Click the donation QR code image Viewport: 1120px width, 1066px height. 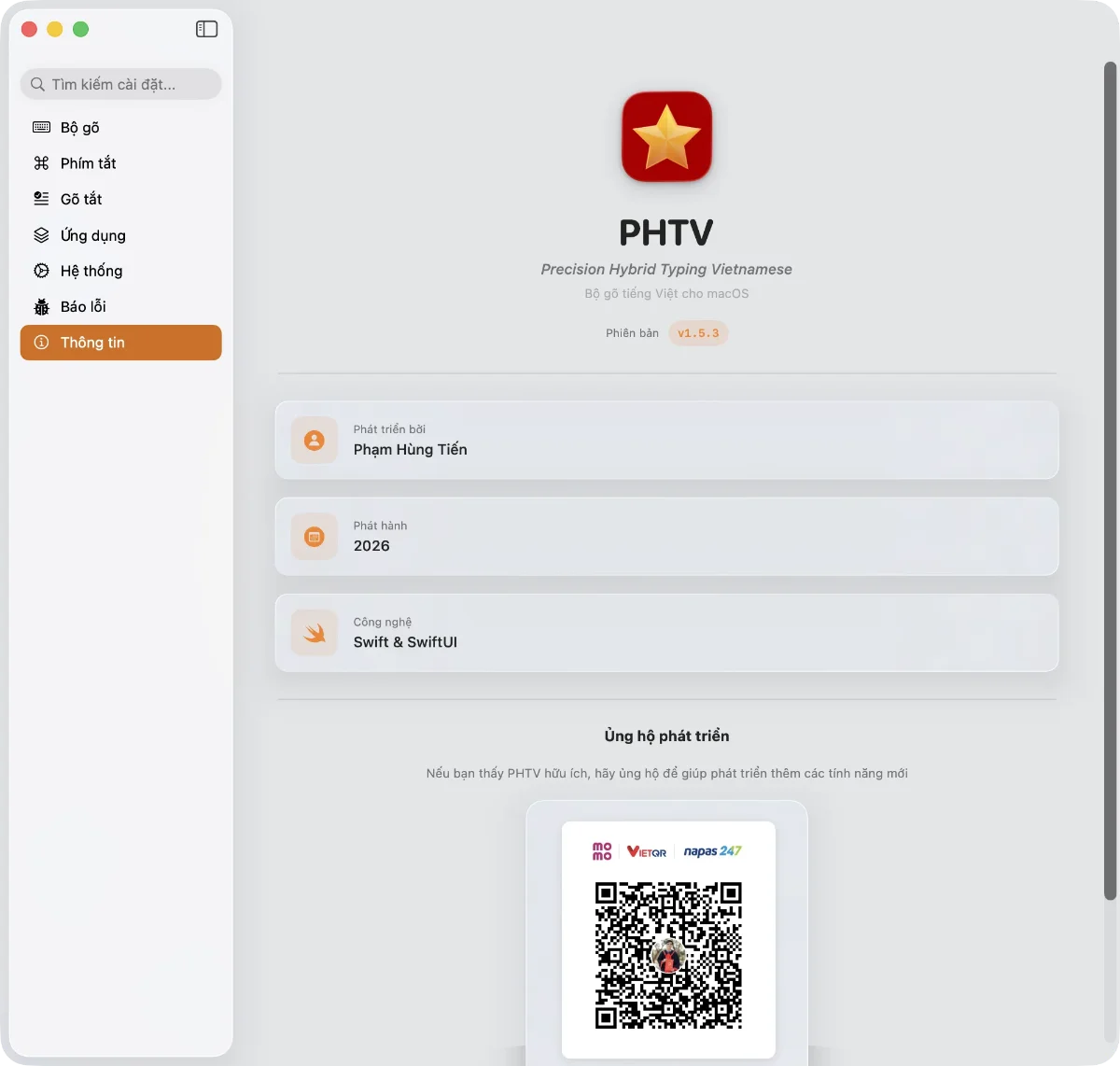[x=668, y=954]
